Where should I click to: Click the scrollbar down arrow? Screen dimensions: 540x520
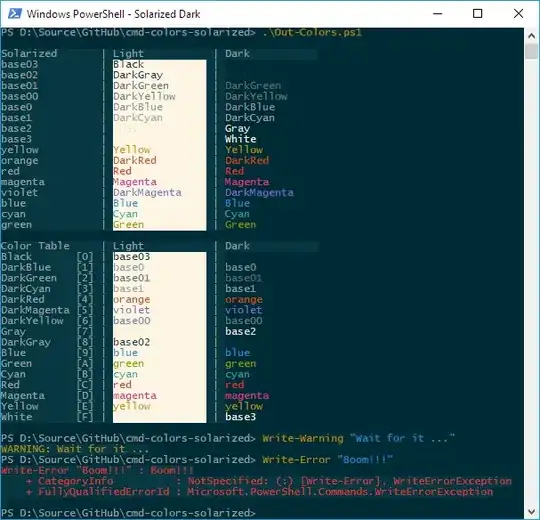531,512
